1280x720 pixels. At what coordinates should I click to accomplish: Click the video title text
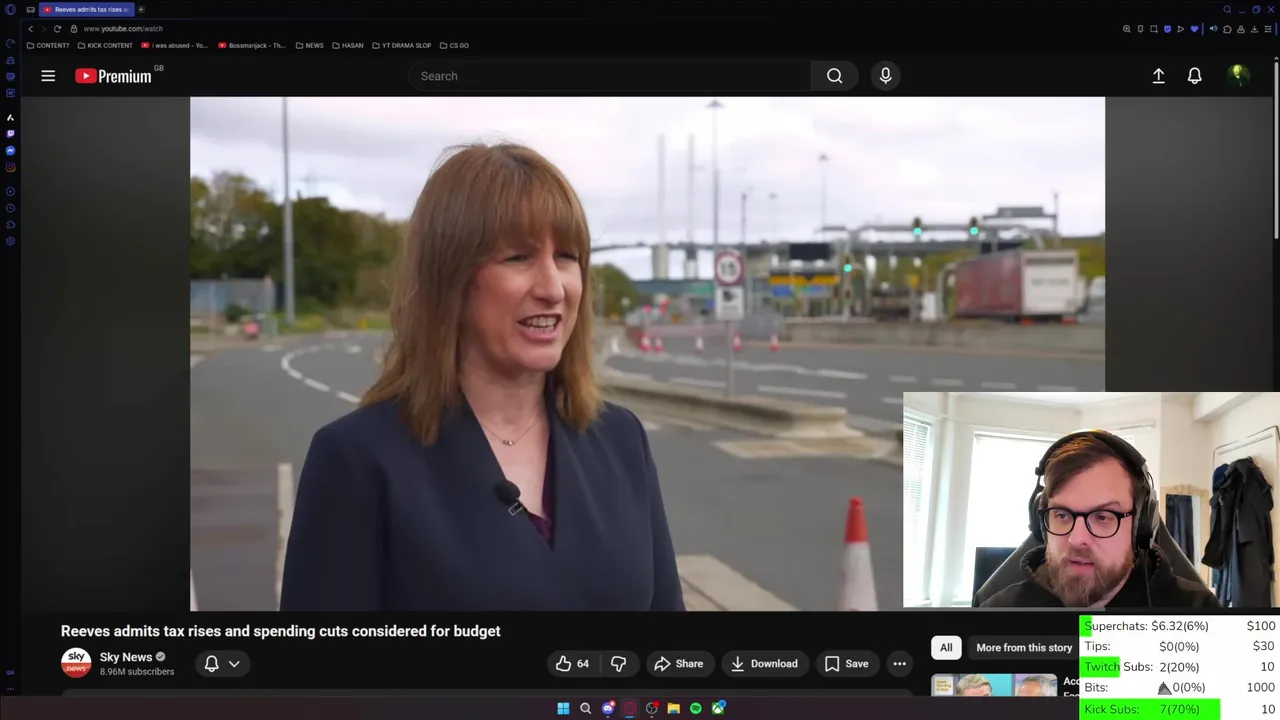pos(280,631)
